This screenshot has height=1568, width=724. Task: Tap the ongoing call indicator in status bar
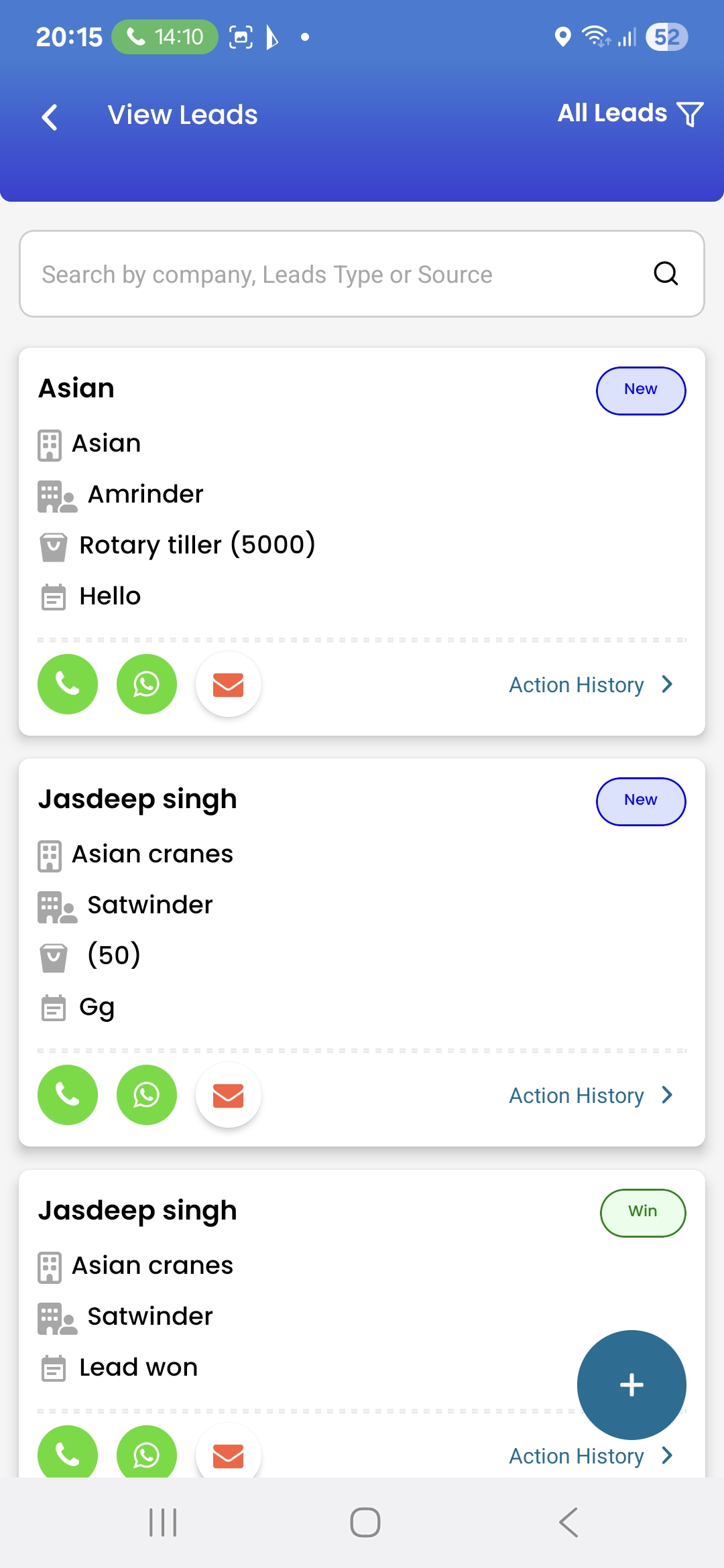[x=165, y=37]
